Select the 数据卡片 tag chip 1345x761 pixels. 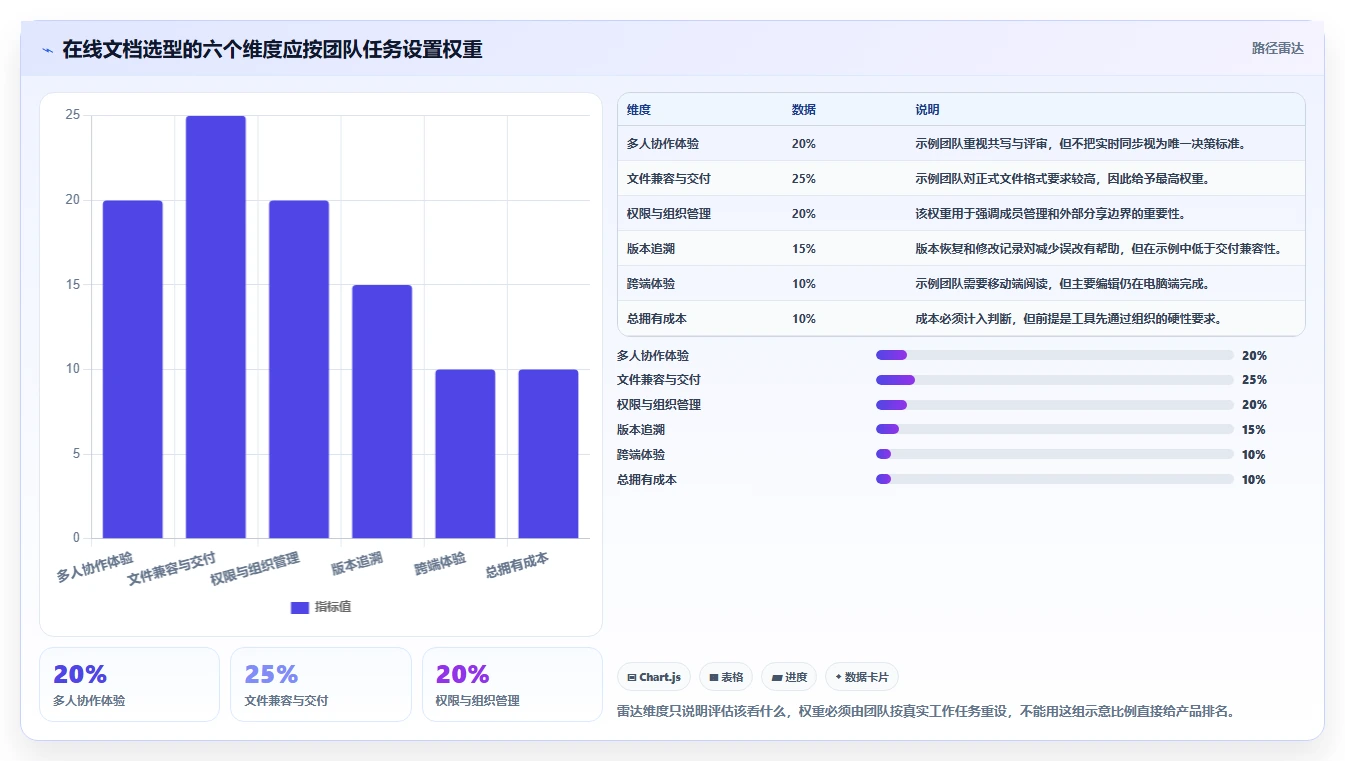(x=862, y=677)
